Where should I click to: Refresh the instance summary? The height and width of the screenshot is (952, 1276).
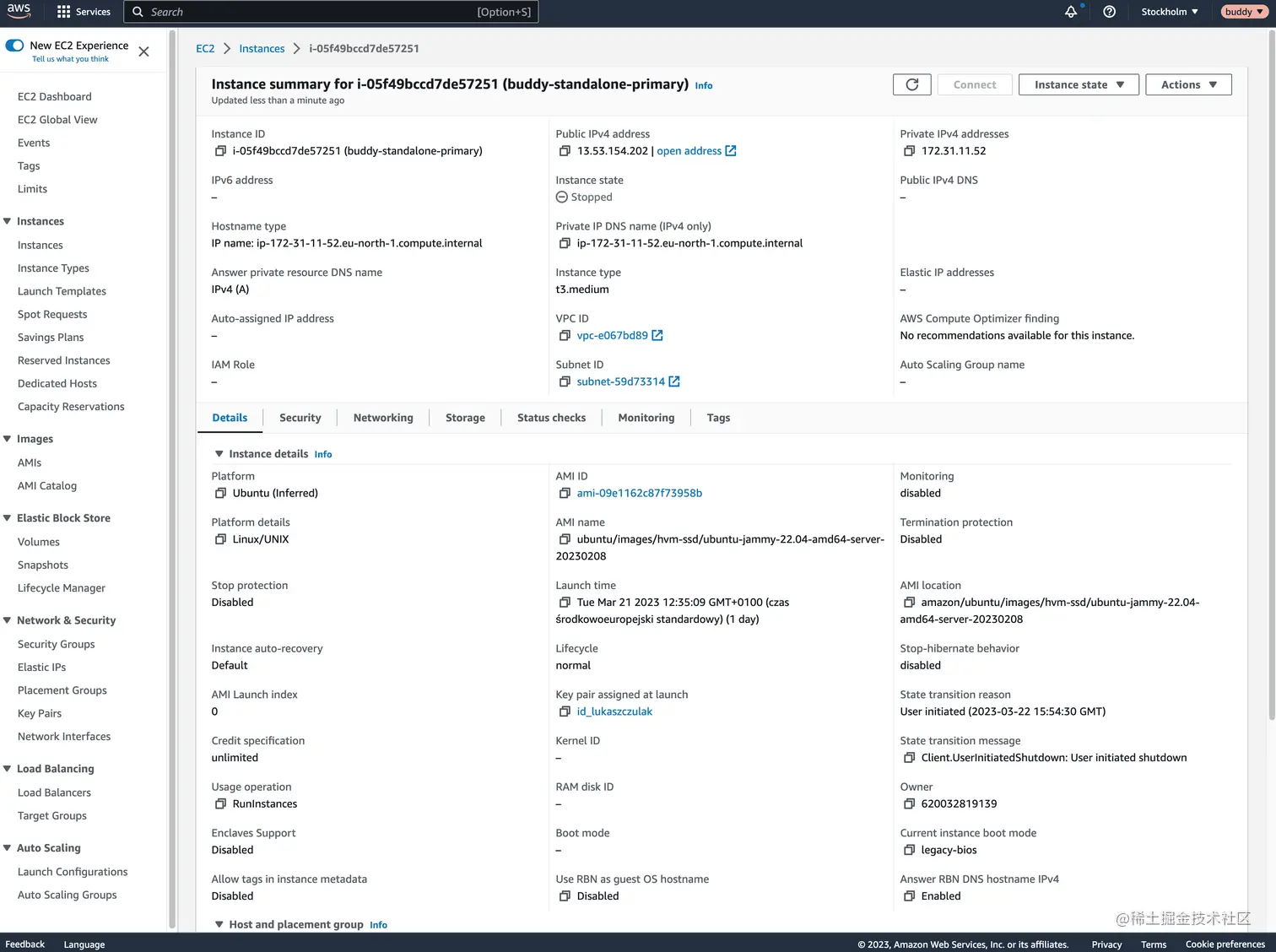pos(912,84)
